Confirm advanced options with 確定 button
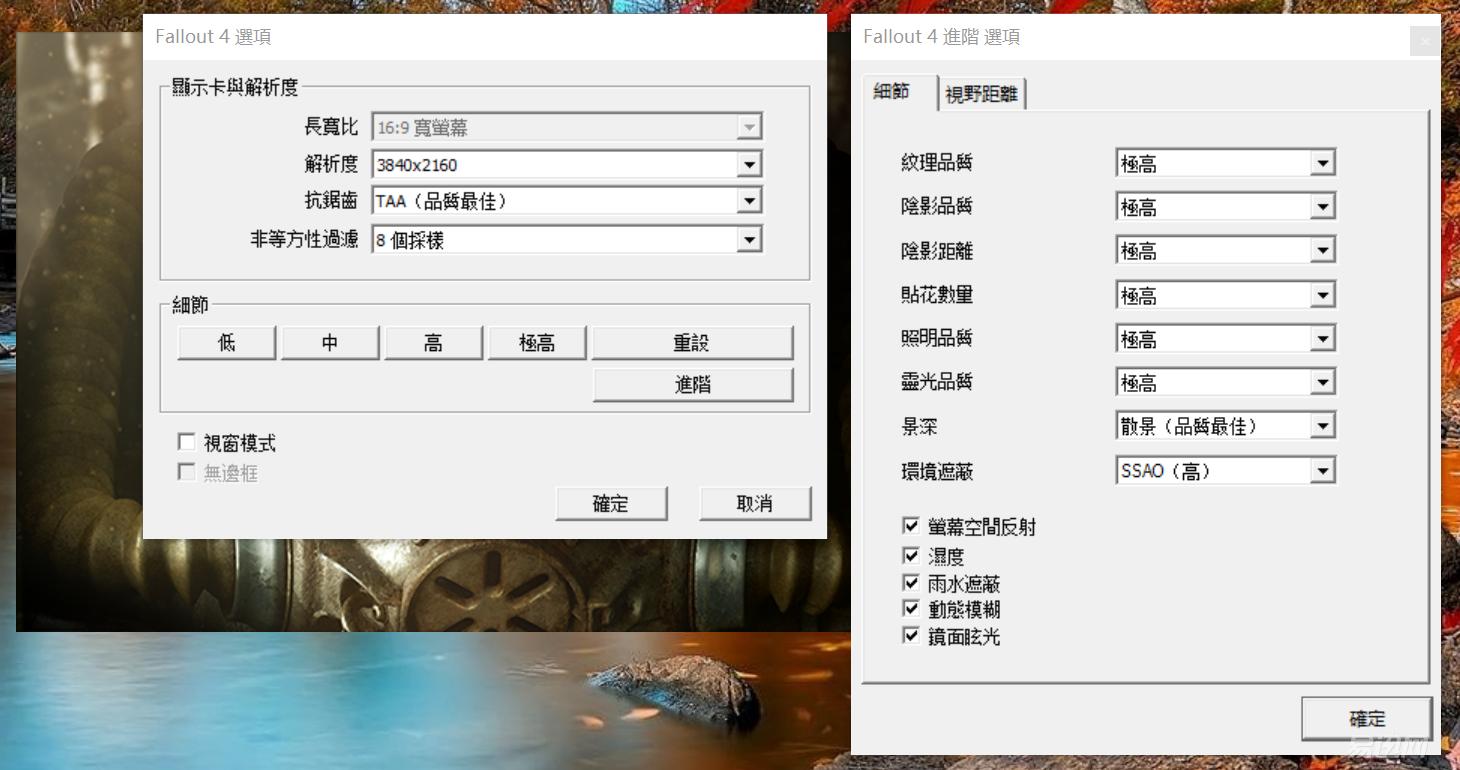Image resolution: width=1460 pixels, height=770 pixels. [1367, 718]
